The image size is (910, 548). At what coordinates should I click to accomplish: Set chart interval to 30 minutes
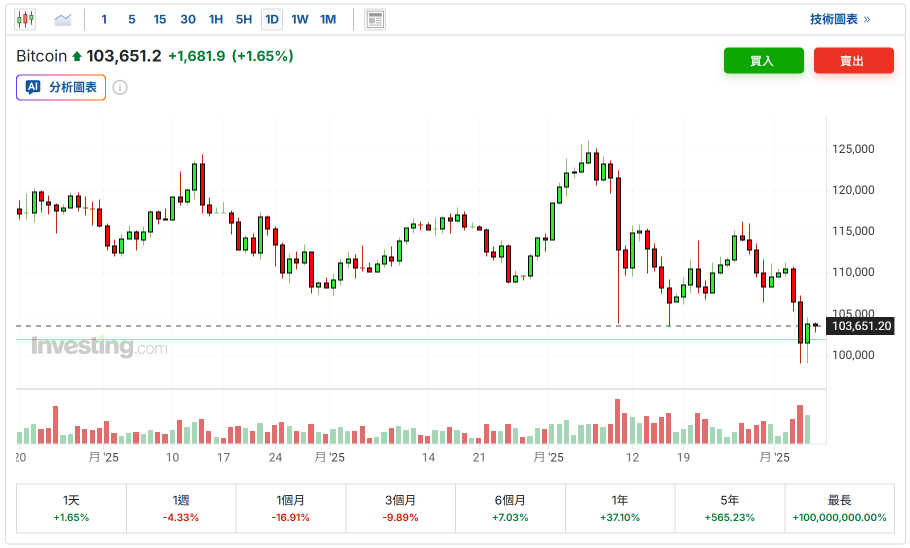[x=188, y=19]
